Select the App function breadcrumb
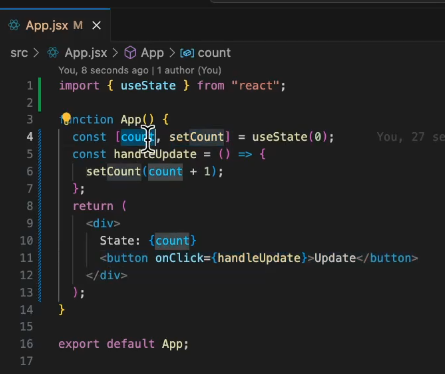The image size is (445, 374). click(x=152, y=53)
